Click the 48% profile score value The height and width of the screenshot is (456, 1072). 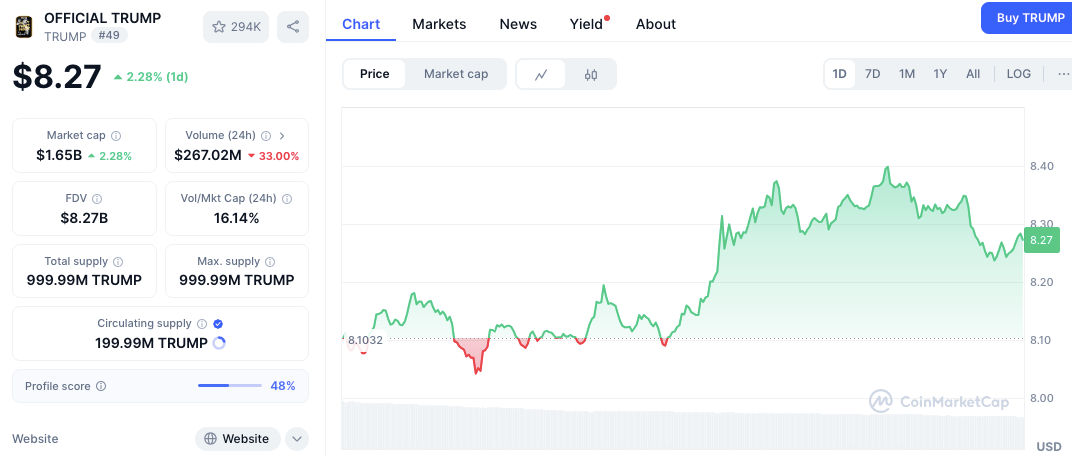282,386
